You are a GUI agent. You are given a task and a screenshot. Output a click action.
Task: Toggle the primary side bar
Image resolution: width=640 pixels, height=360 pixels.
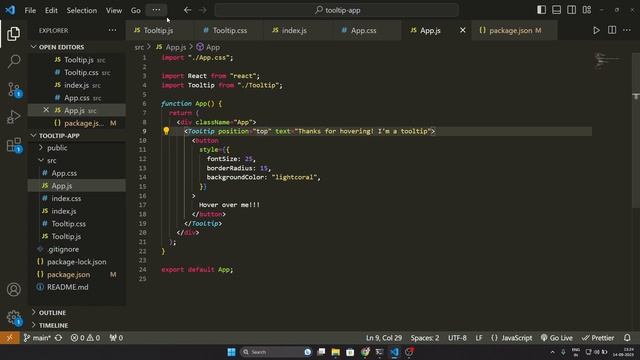click(542, 10)
